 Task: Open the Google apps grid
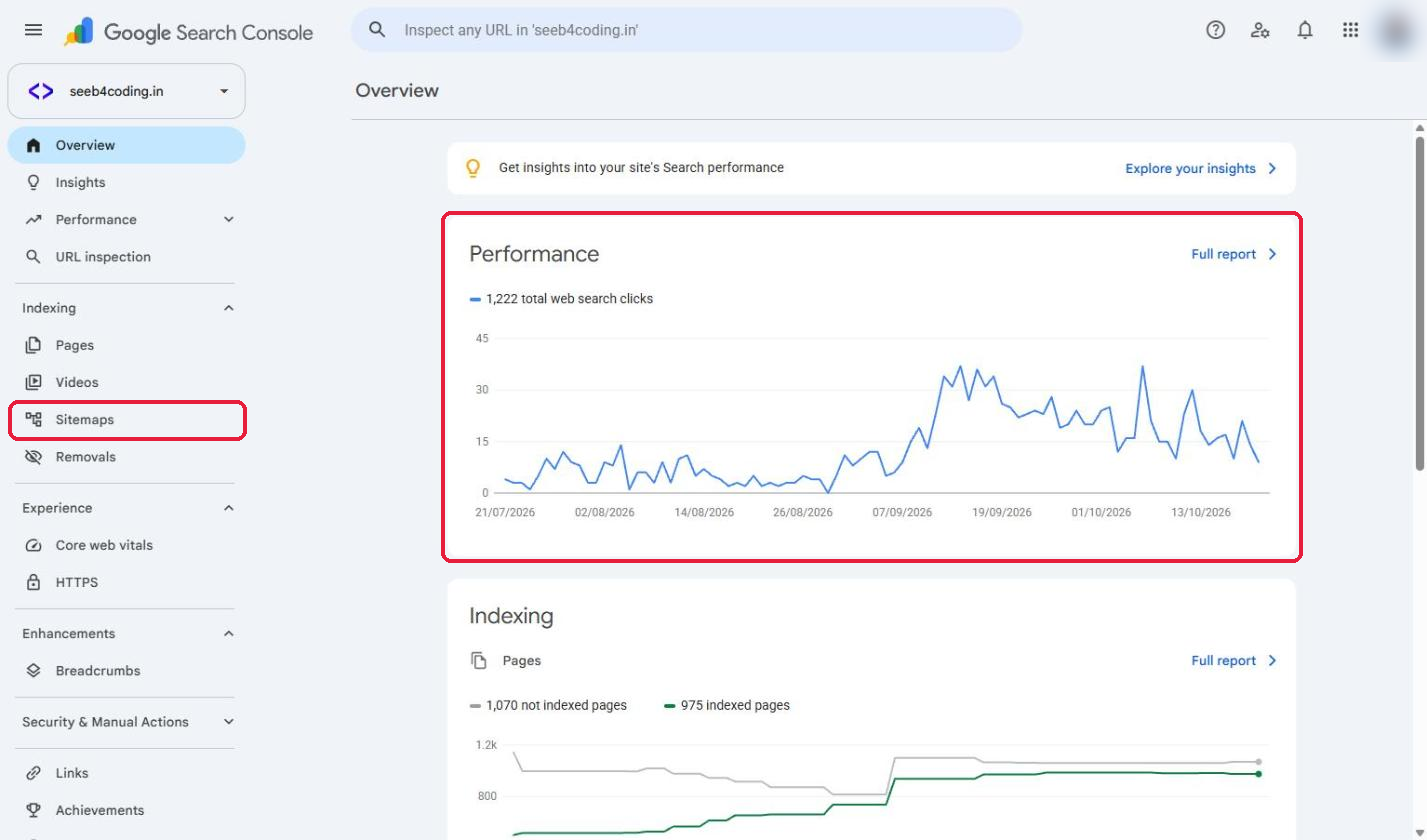click(1350, 30)
